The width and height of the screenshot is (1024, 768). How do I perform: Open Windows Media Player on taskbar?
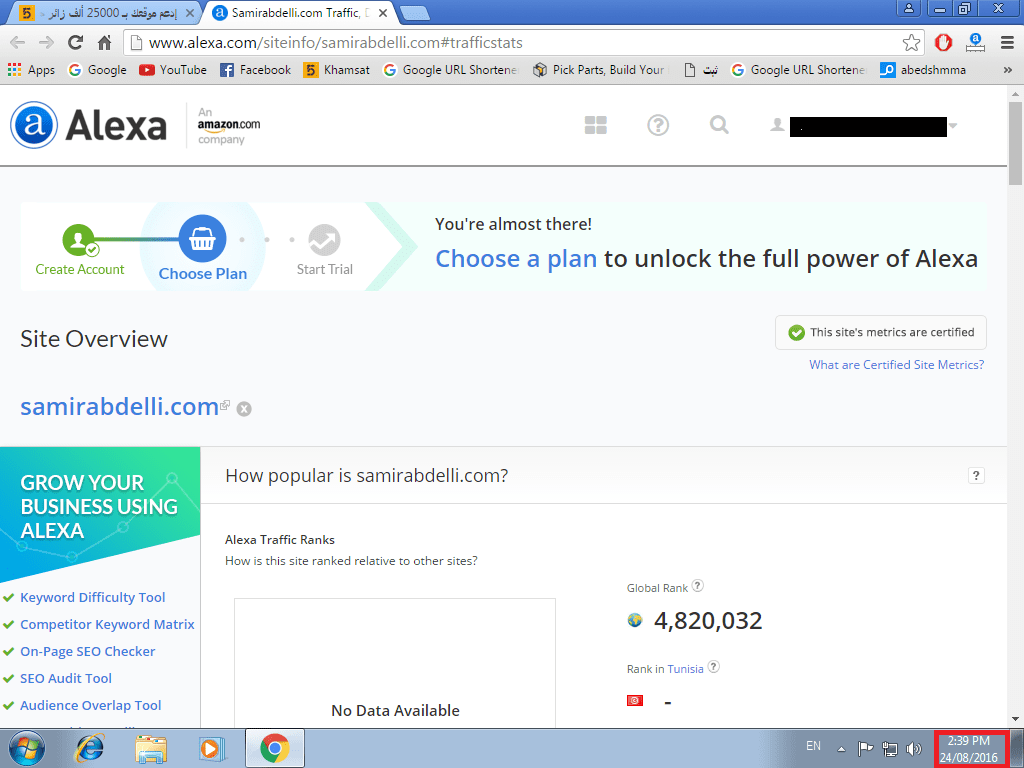click(x=212, y=748)
